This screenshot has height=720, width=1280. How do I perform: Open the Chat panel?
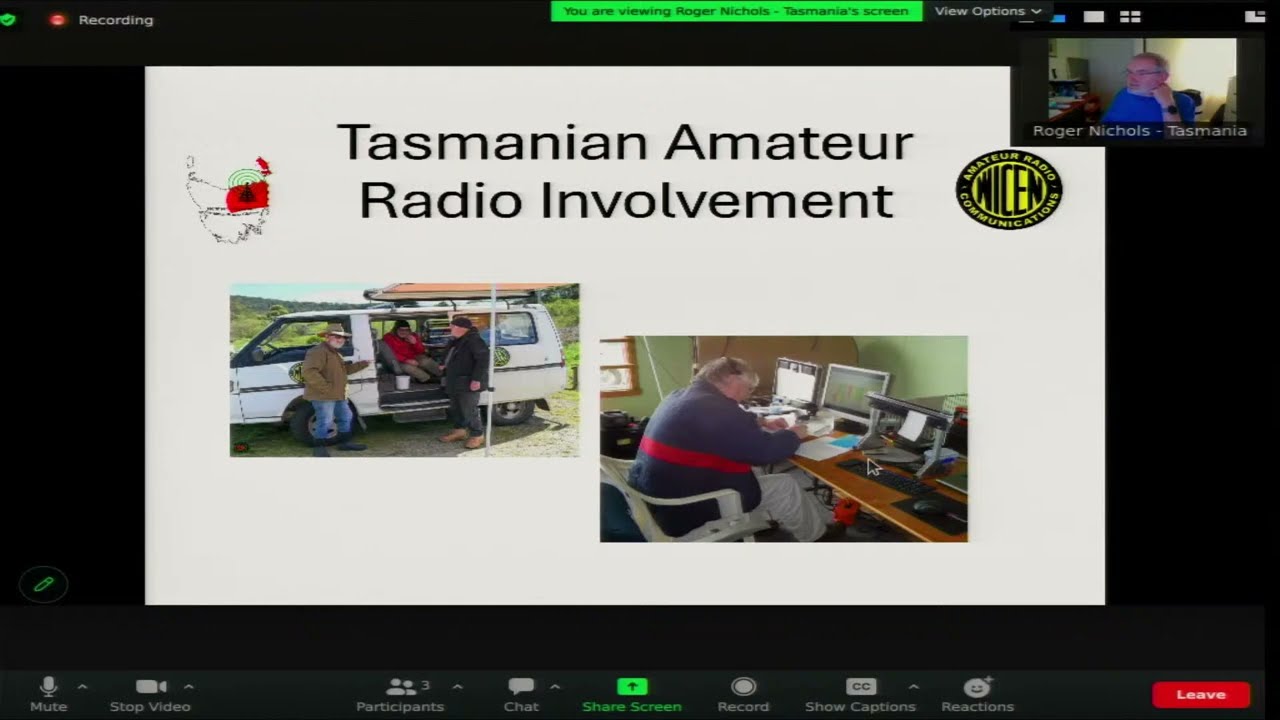[521, 694]
